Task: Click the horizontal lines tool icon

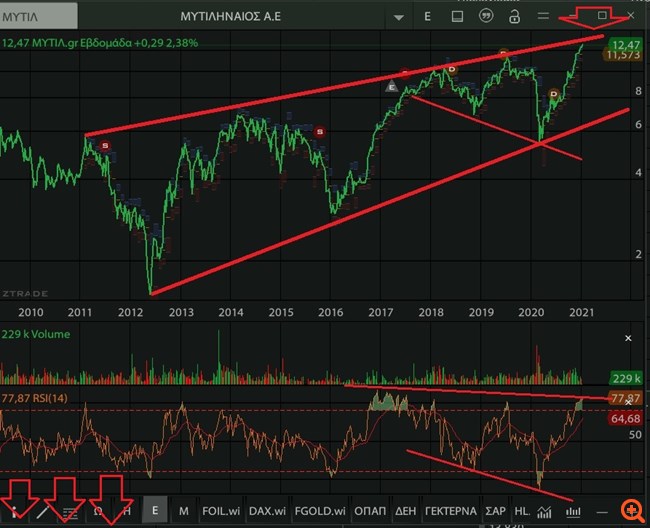Action: coord(70,510)
